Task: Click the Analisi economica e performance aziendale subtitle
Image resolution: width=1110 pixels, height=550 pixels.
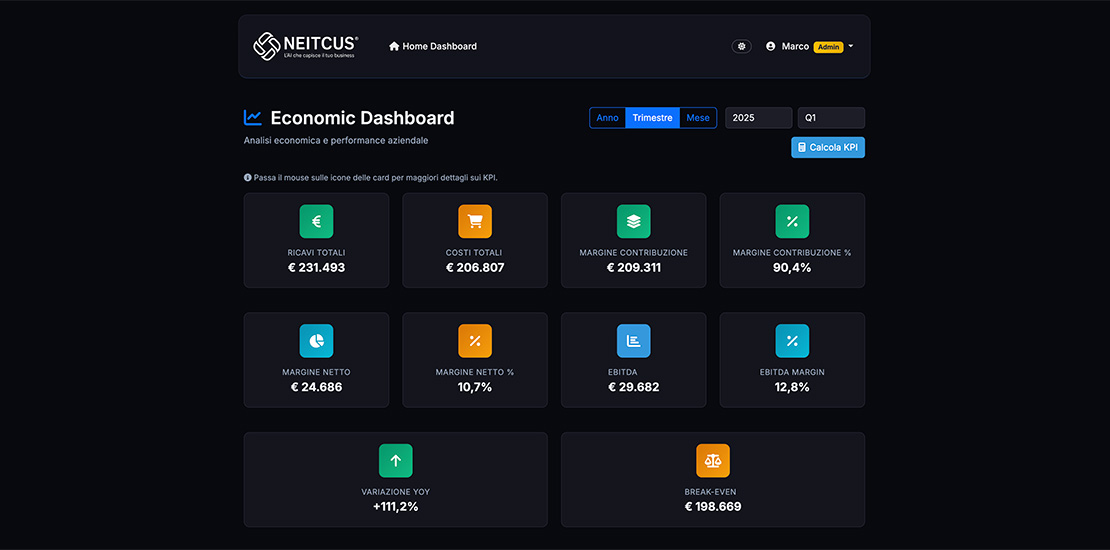Action: (336, 141)
